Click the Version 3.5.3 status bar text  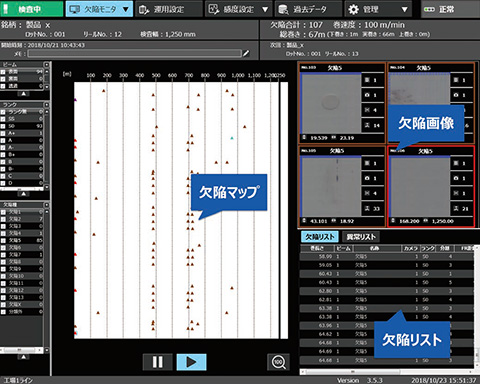click(x=359, y=380)
